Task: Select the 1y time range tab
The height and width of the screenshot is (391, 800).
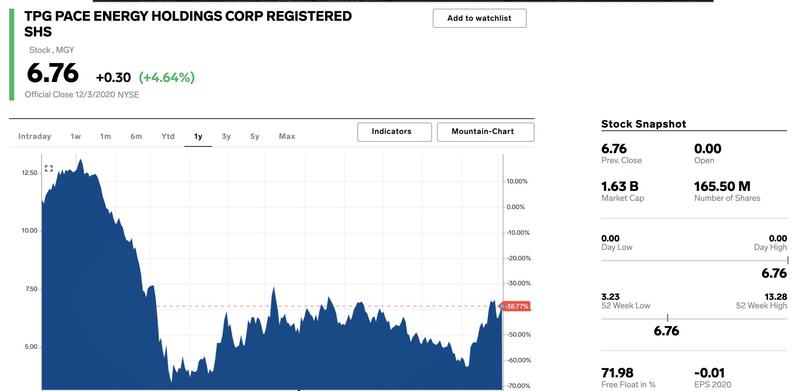Action: coord(198,136)
